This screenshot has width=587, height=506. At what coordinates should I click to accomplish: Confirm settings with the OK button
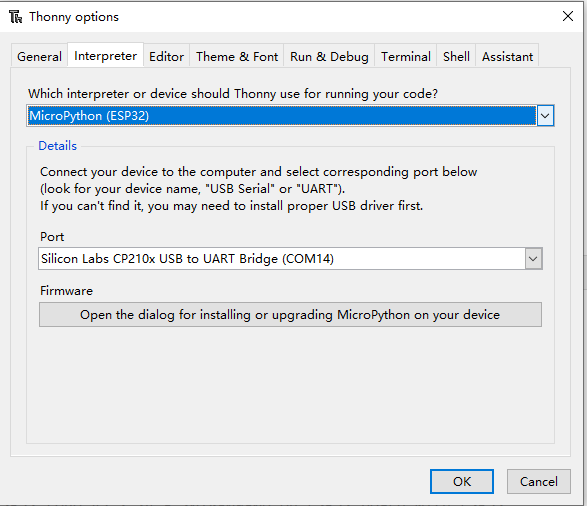(462, 481)
